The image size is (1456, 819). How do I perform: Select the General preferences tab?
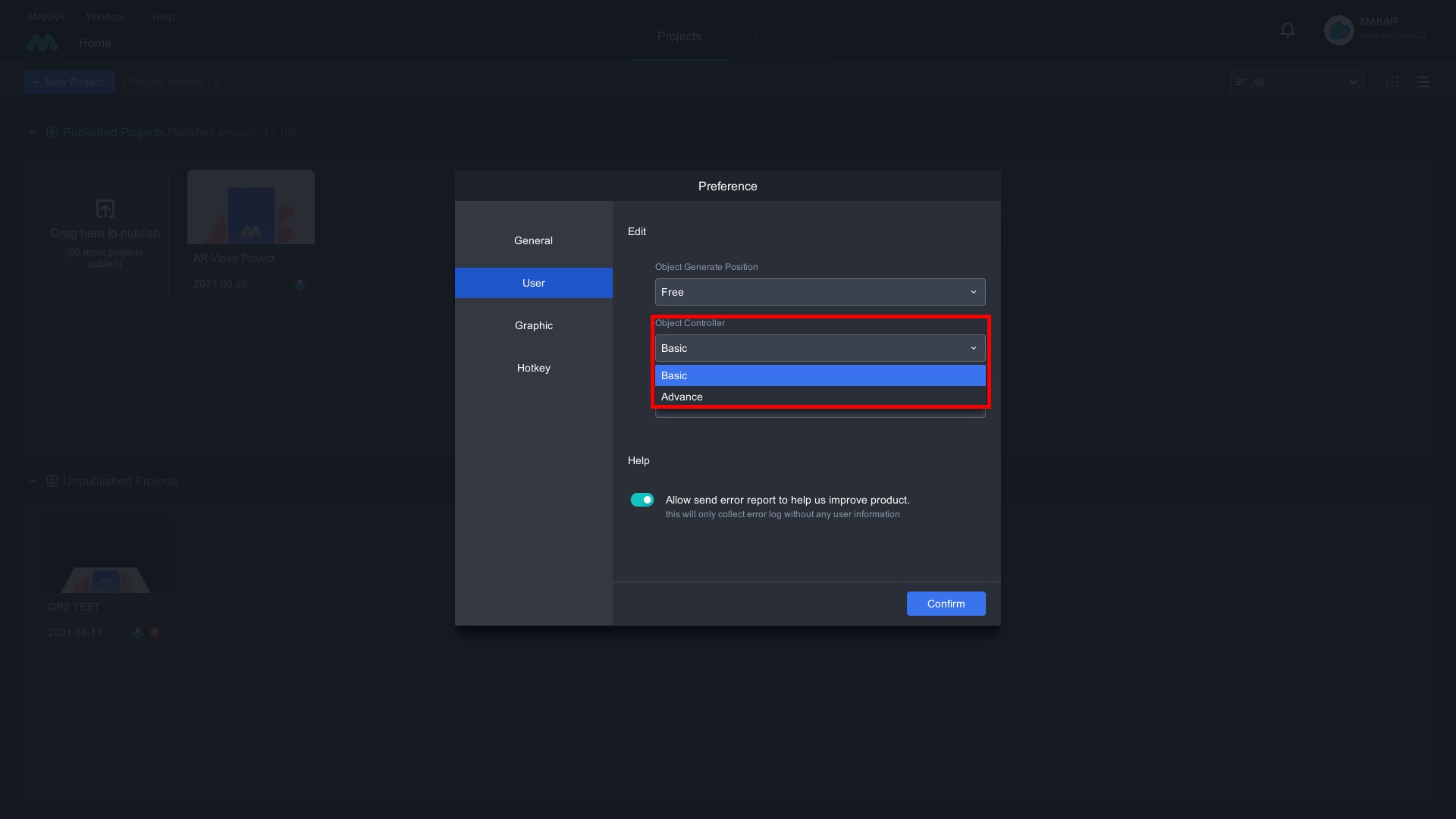pos(533,241)
